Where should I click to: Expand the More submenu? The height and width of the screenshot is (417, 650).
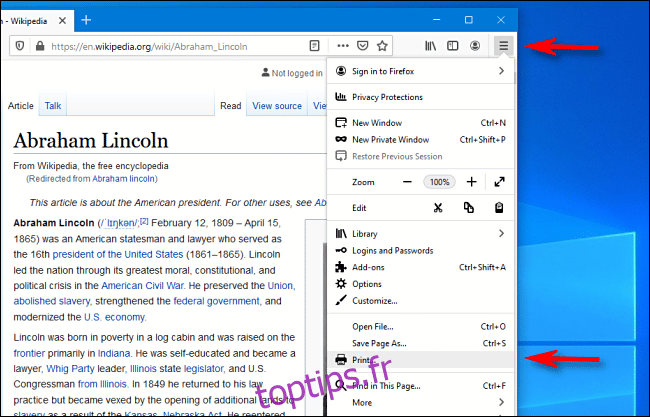tap(420, 402)
